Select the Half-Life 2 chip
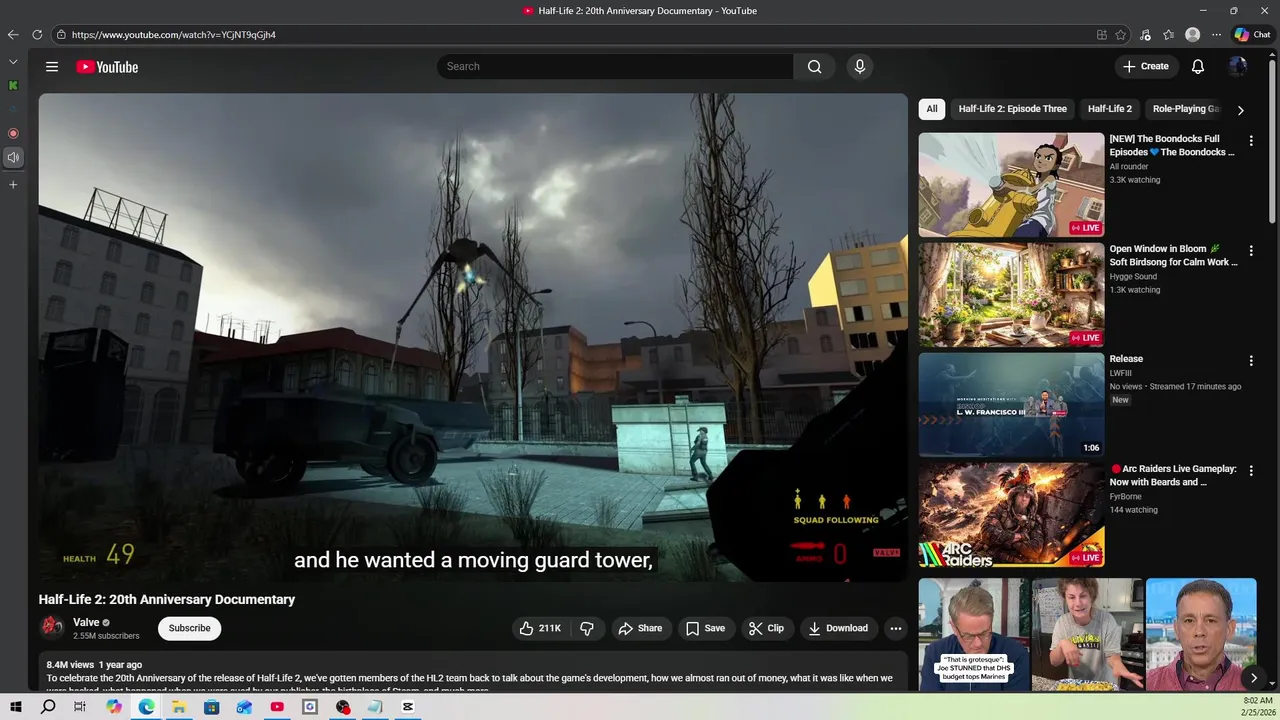This screenshot has width=1280, height=720. click(x=1109, y=109)
